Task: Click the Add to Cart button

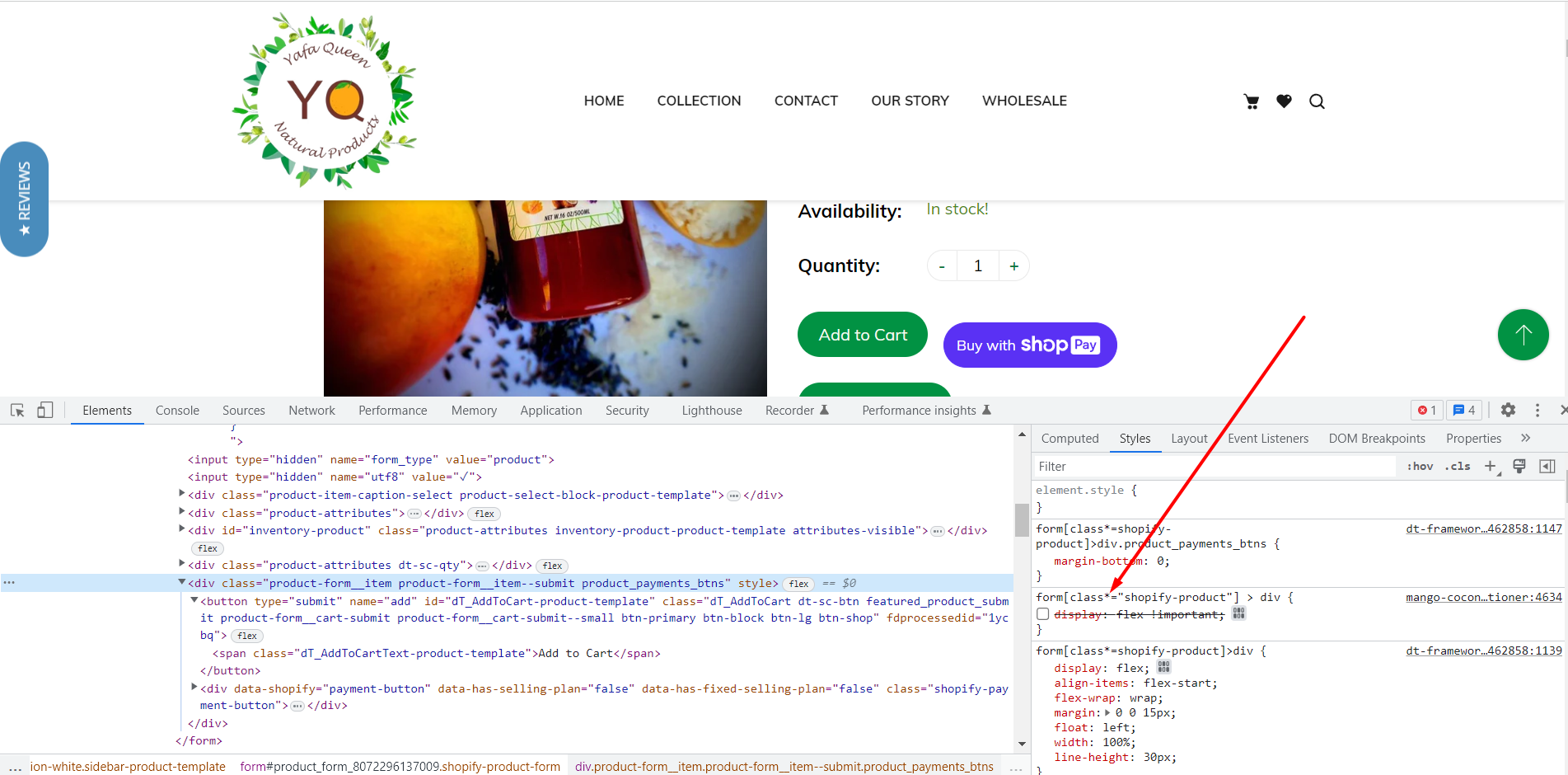Action: pos(862,335)
